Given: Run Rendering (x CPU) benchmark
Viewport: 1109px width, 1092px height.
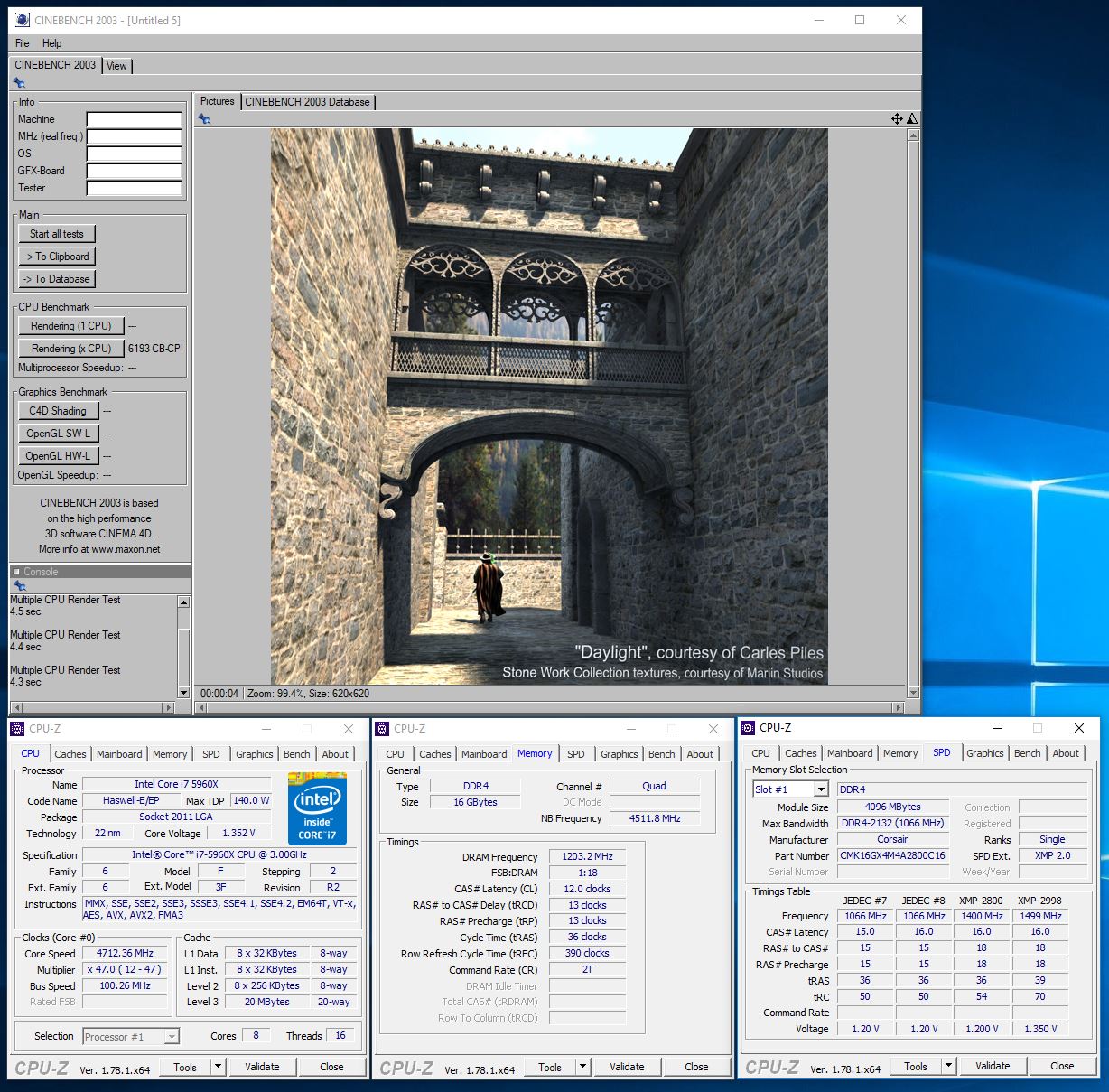Looking at the screenshot, I should click(x=71, y=349).
